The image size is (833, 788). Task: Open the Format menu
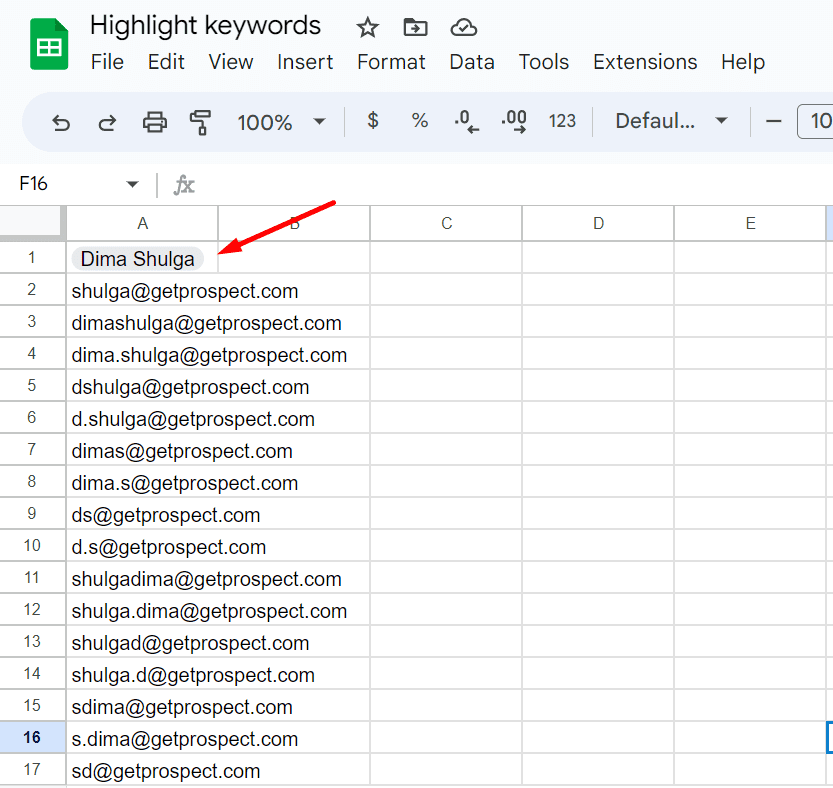click(391, 62)
